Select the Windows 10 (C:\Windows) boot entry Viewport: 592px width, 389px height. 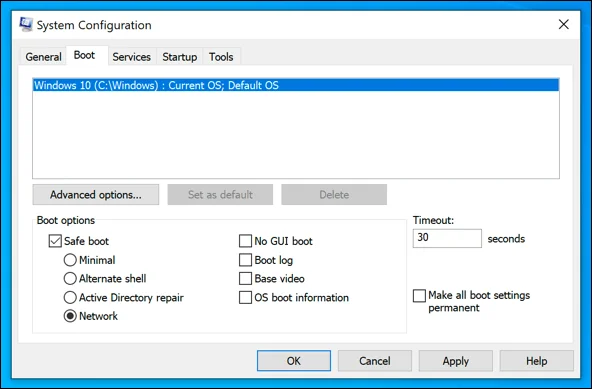[296, 85]
